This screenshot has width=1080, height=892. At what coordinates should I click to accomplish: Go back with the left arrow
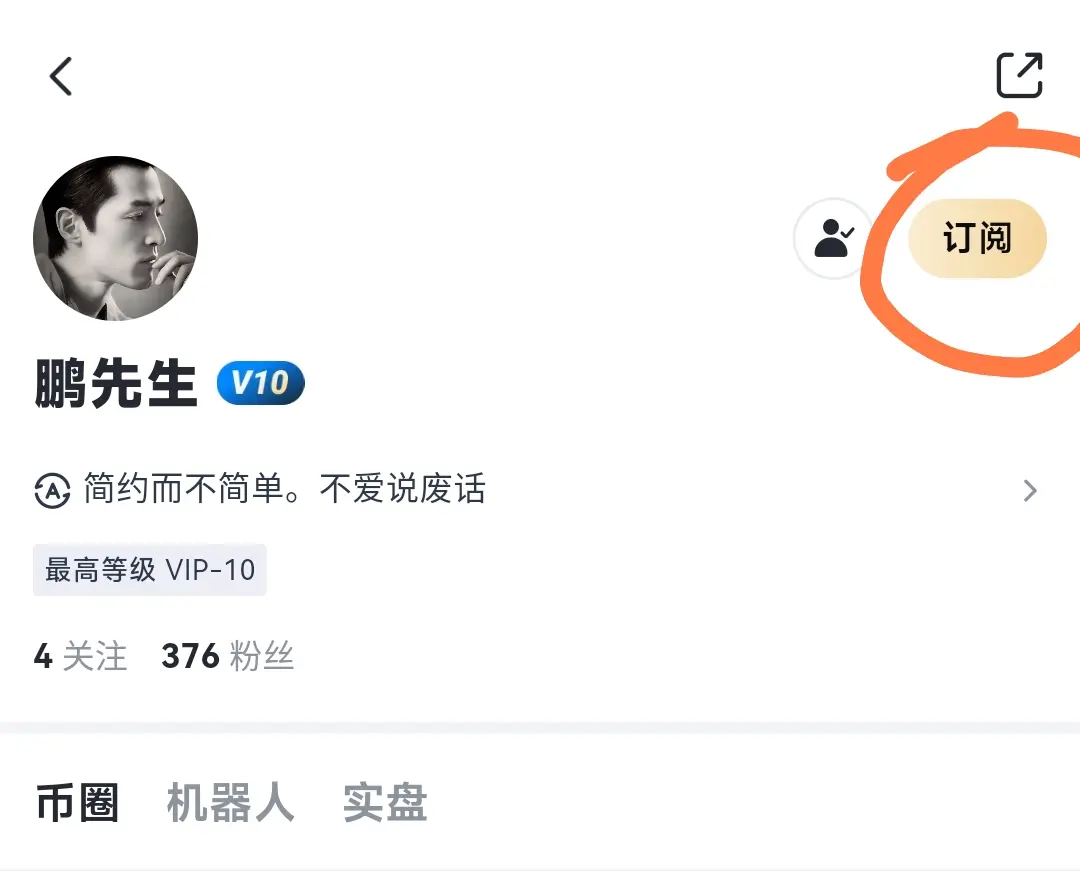61,76
